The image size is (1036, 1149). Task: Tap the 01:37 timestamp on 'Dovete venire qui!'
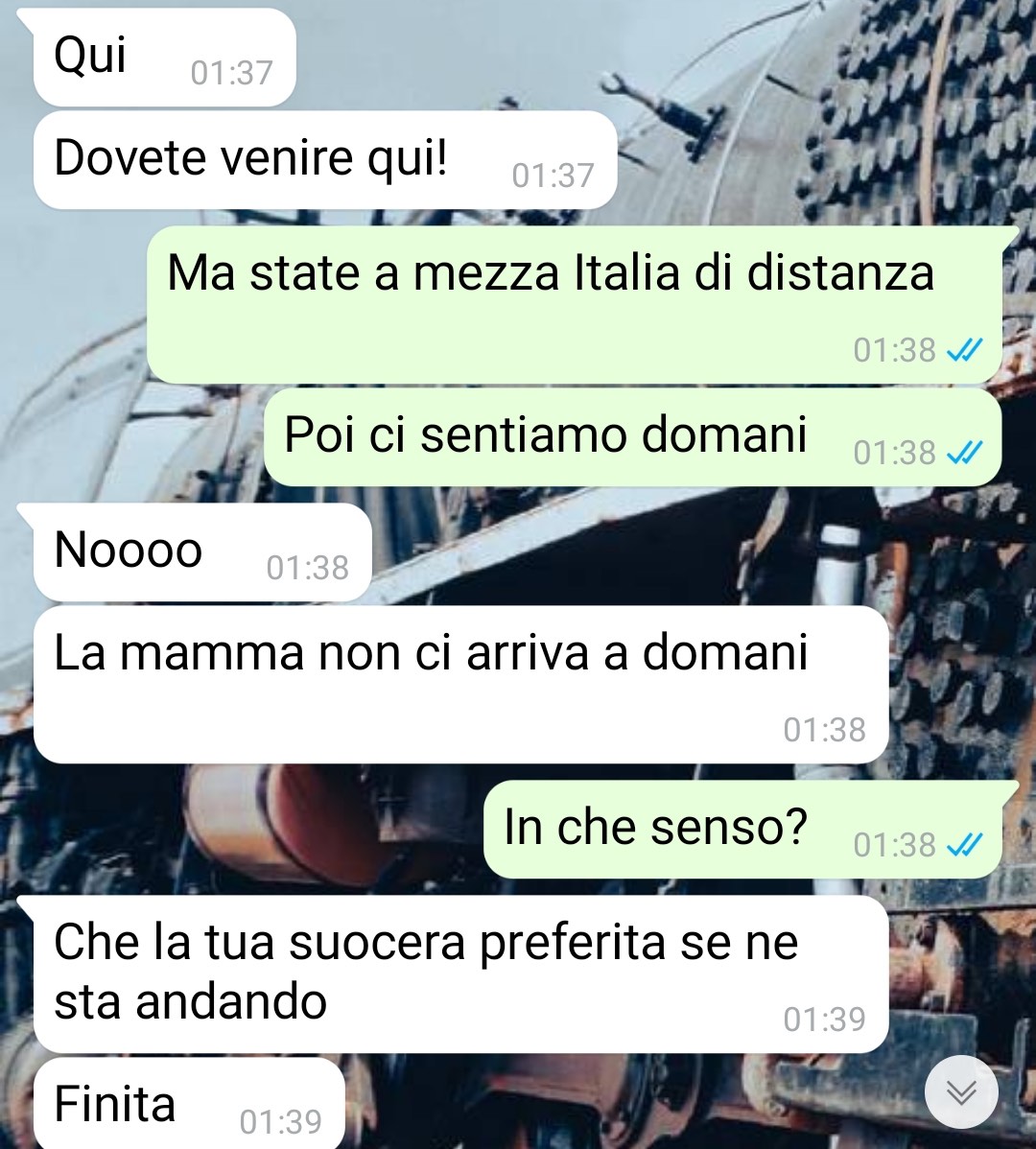click(x=553, y=176)
